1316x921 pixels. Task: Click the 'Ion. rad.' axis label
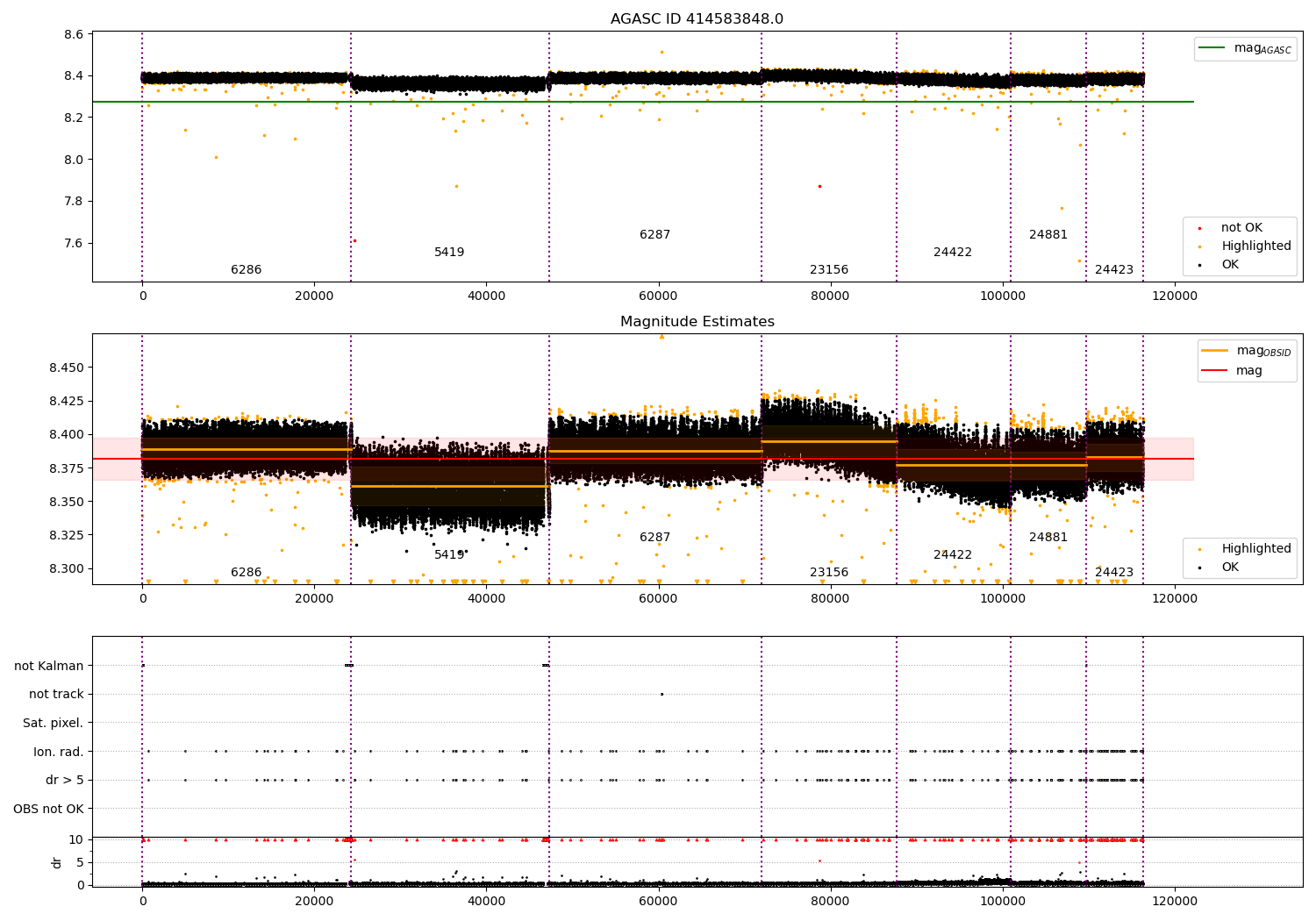[x=59, y=753]
